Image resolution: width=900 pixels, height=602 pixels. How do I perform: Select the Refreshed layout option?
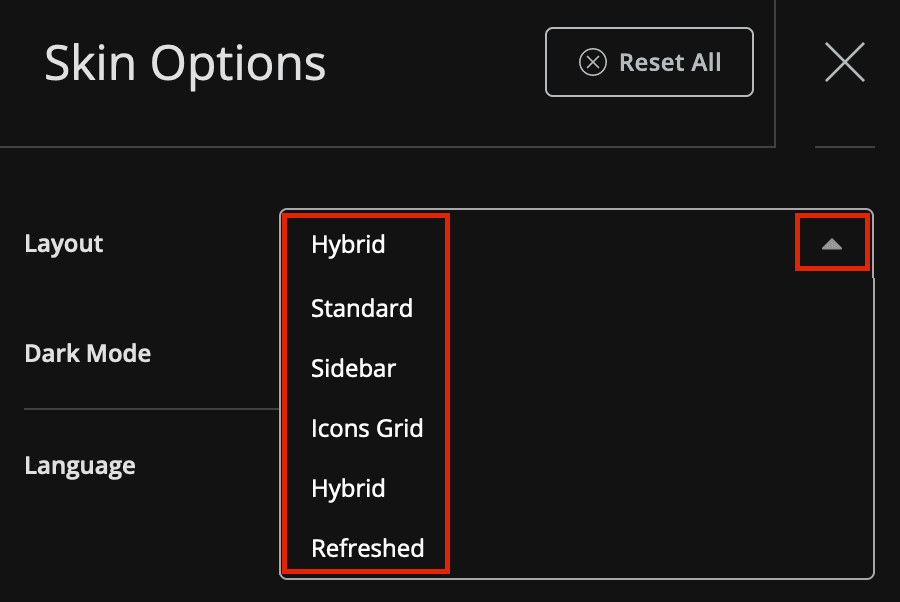(367, 548)
